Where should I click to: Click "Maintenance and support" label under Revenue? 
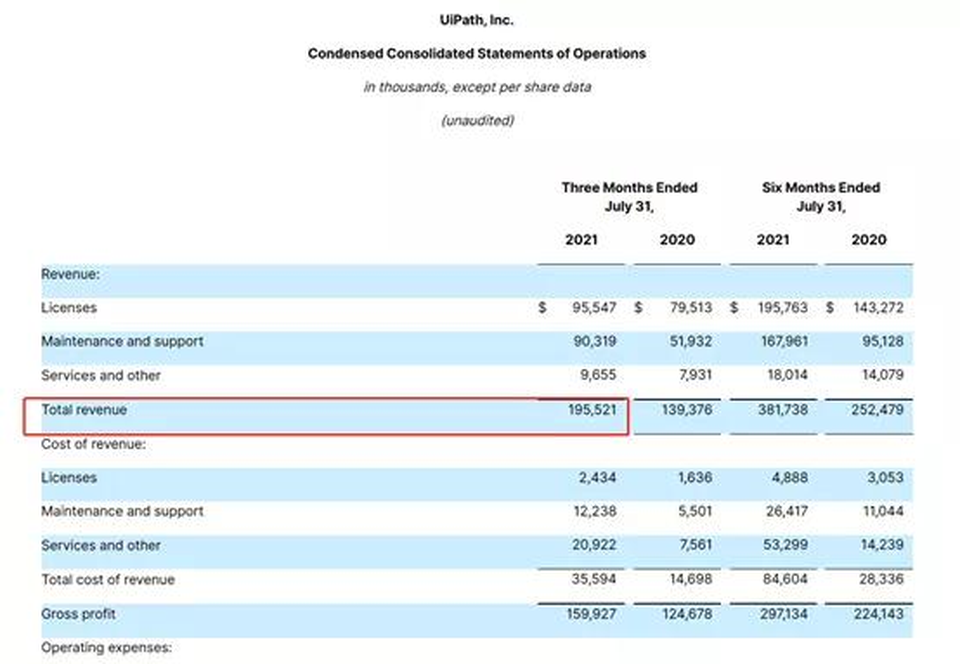click(122, 341)
